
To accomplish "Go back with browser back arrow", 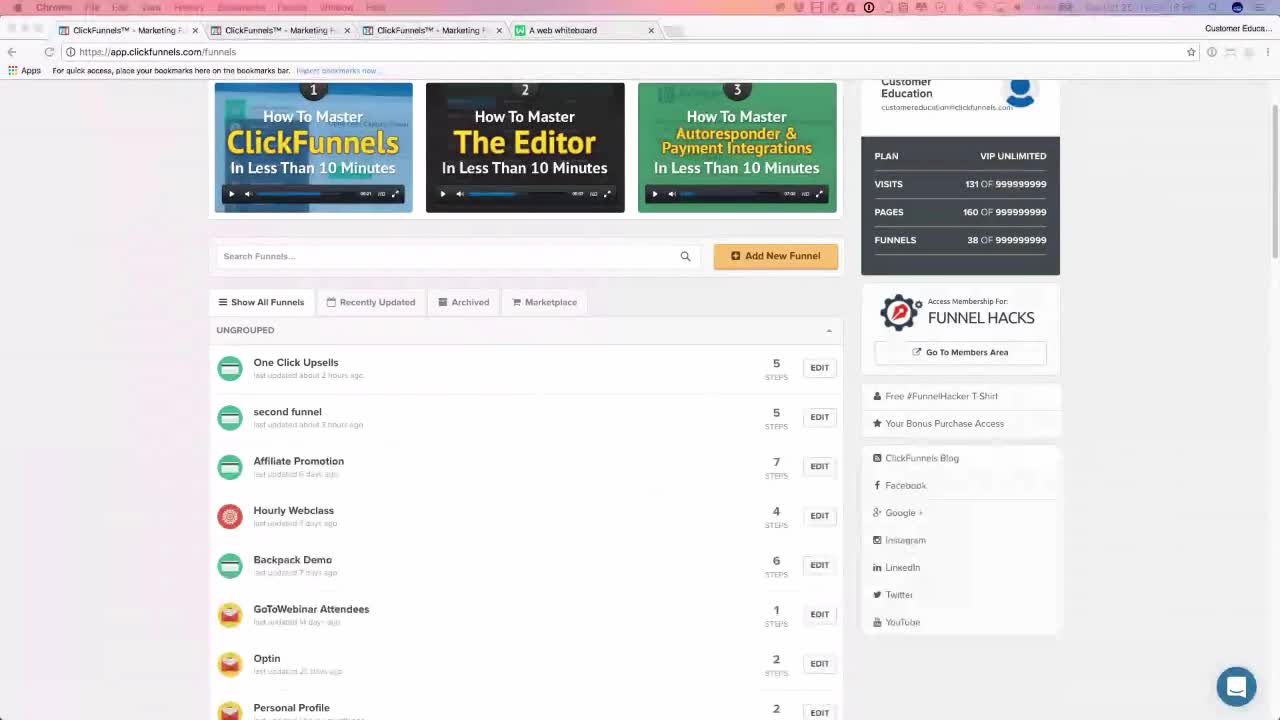I will 12,52.
